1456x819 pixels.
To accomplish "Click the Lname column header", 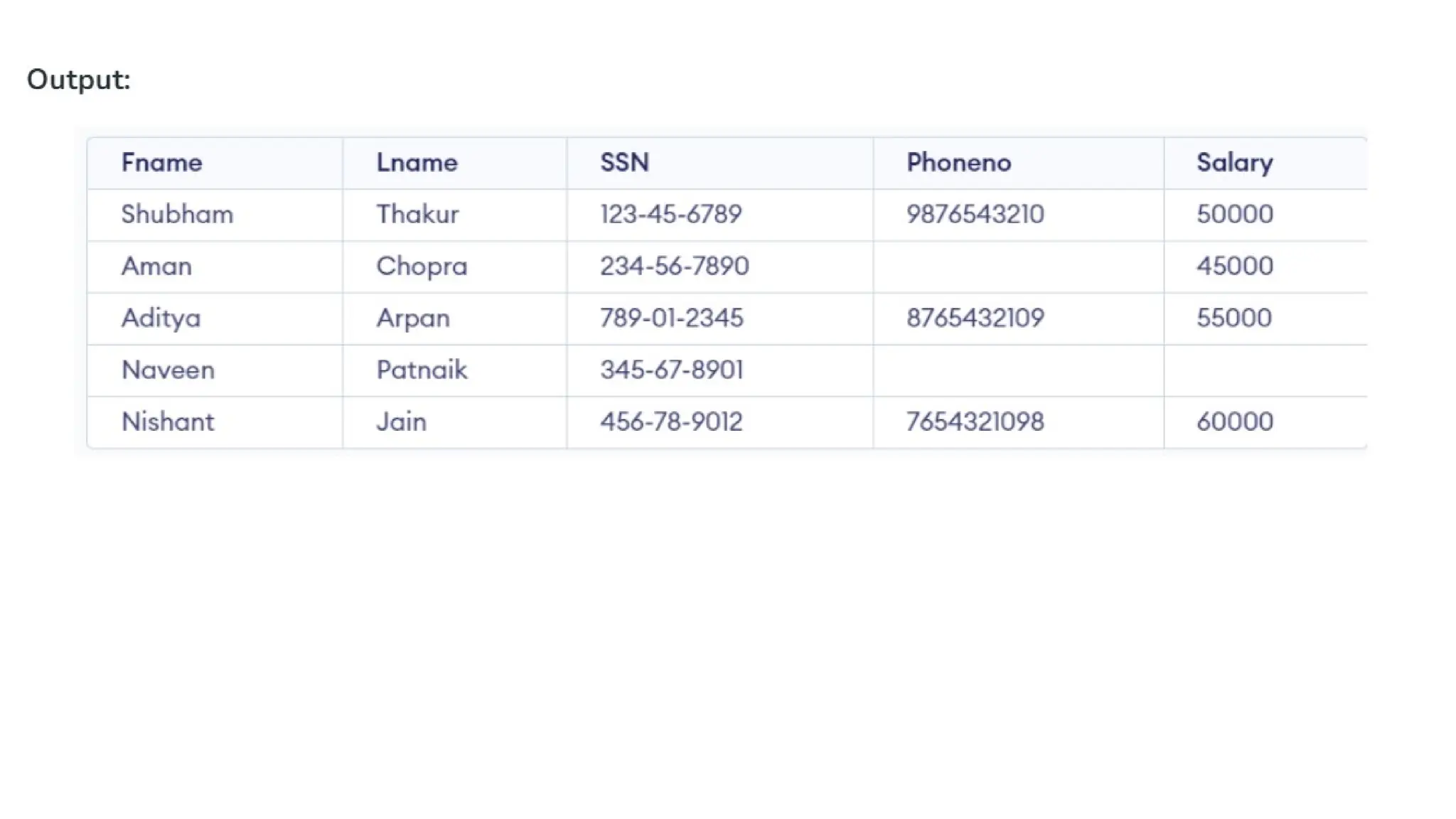I will tap(417, 163).
